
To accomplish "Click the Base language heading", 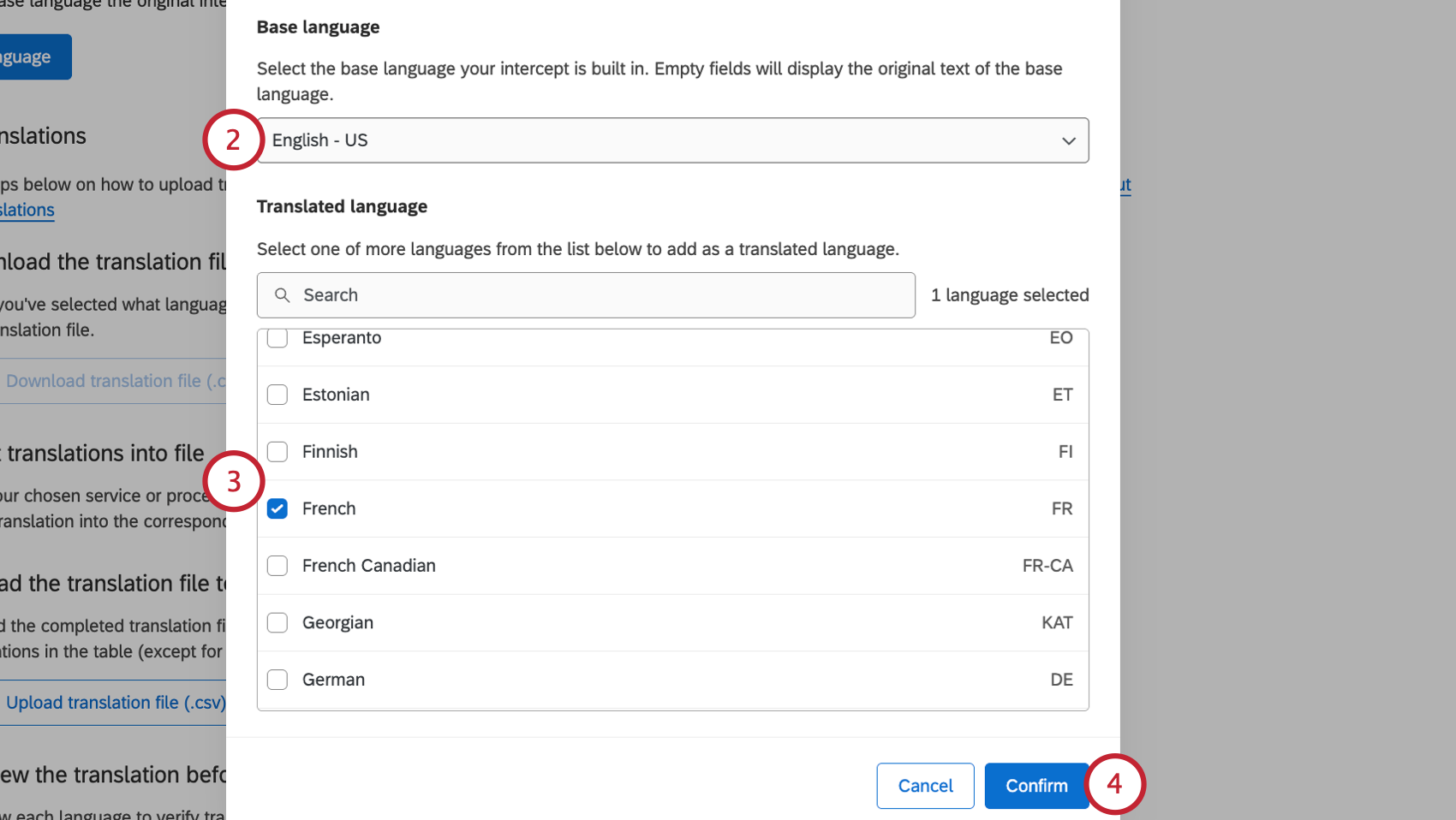I will coord(318,27).
